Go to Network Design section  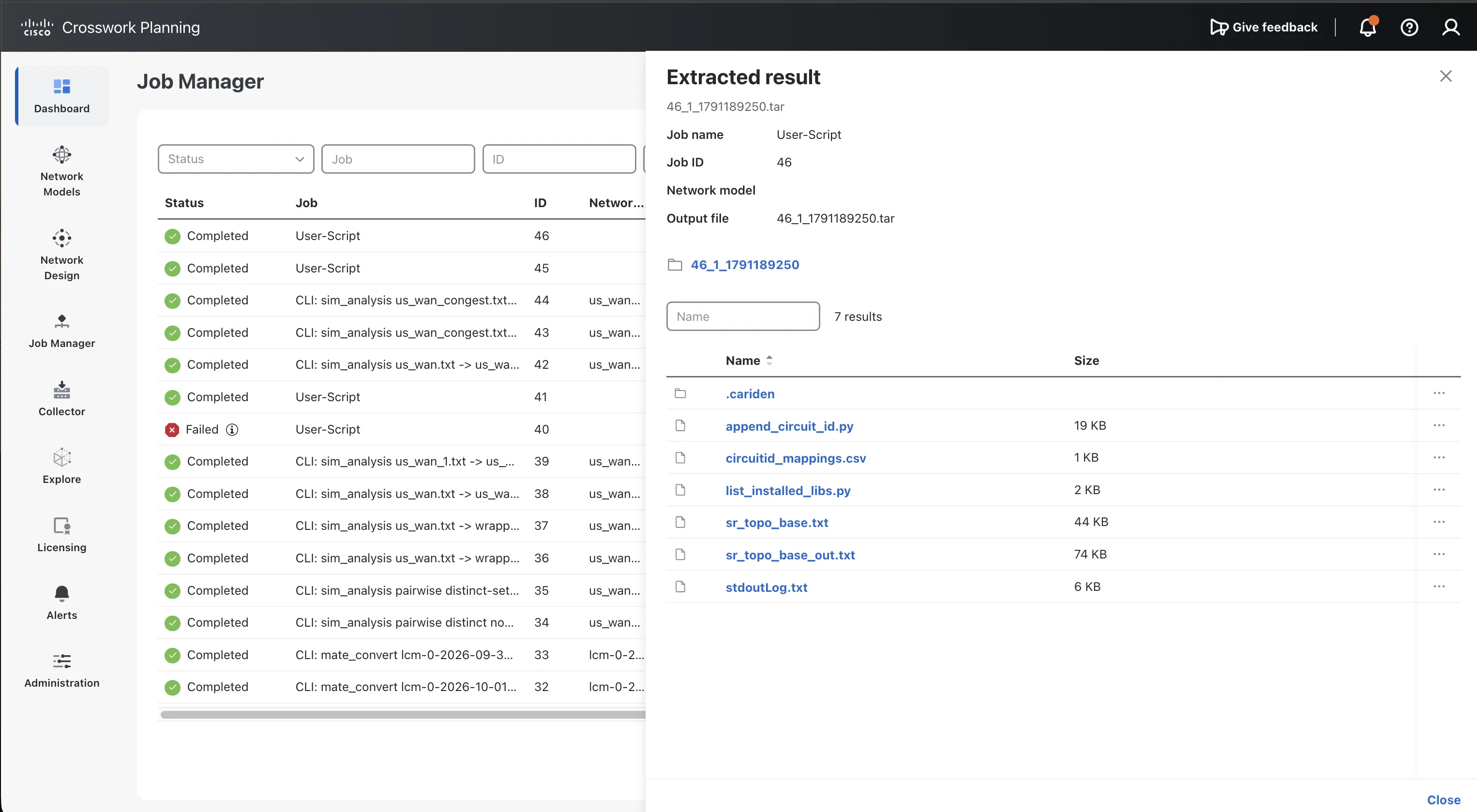[62, 255]
